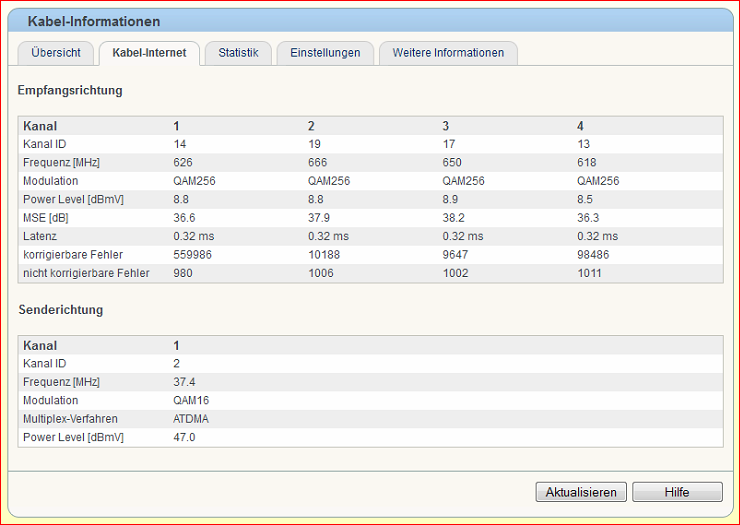Click the Kabel-Informationen title bar
This screenshot has height=525, width=740.
click(x=94, y=21)
